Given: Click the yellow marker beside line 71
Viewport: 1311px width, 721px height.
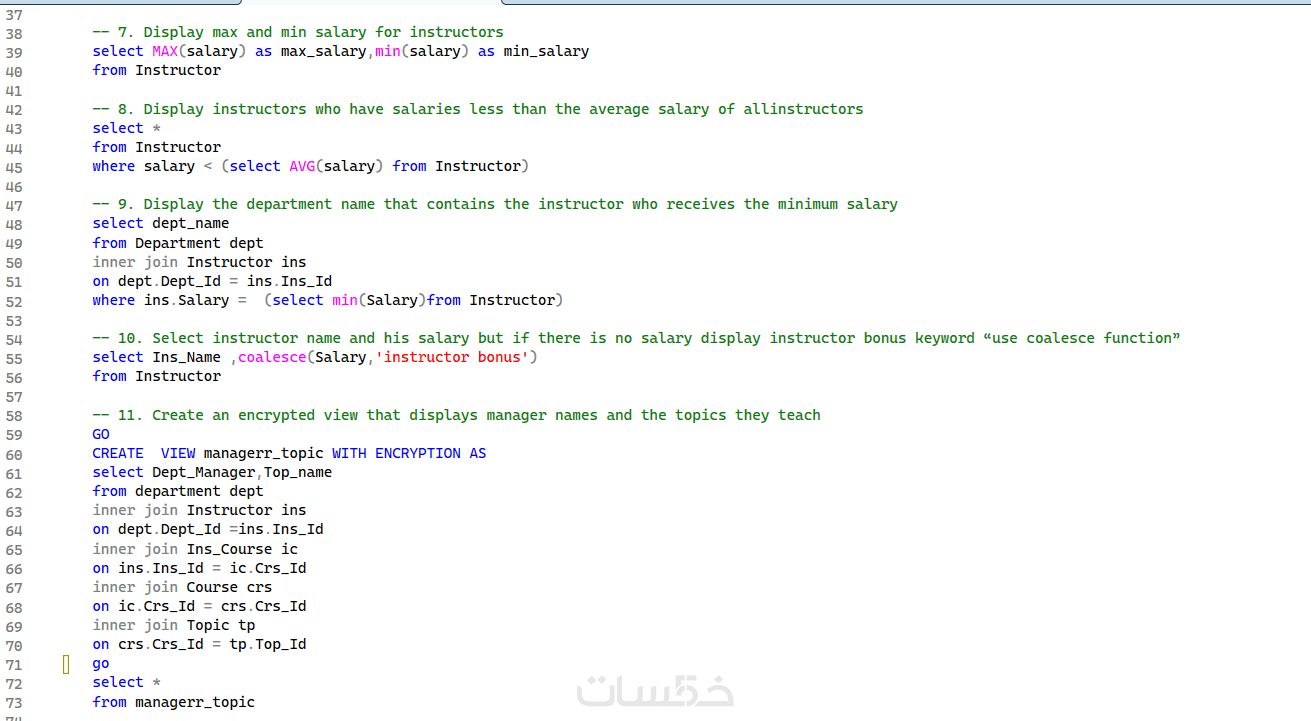Looking at the screenshot, I should coord(66,664).
